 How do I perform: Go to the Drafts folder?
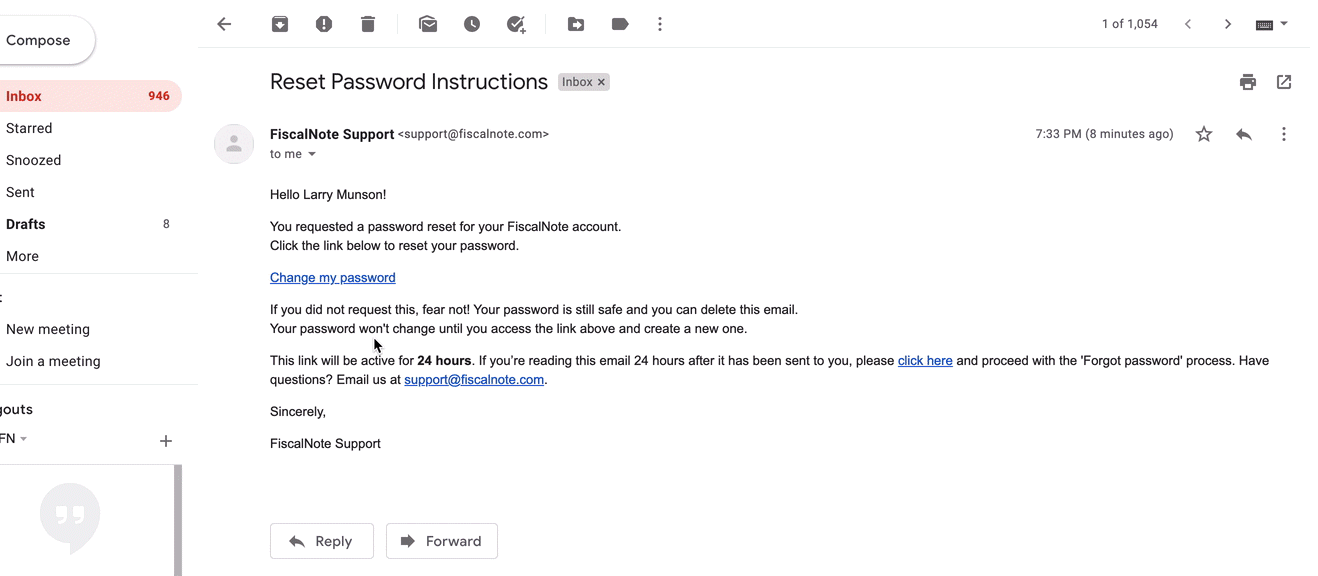(26, 224)
